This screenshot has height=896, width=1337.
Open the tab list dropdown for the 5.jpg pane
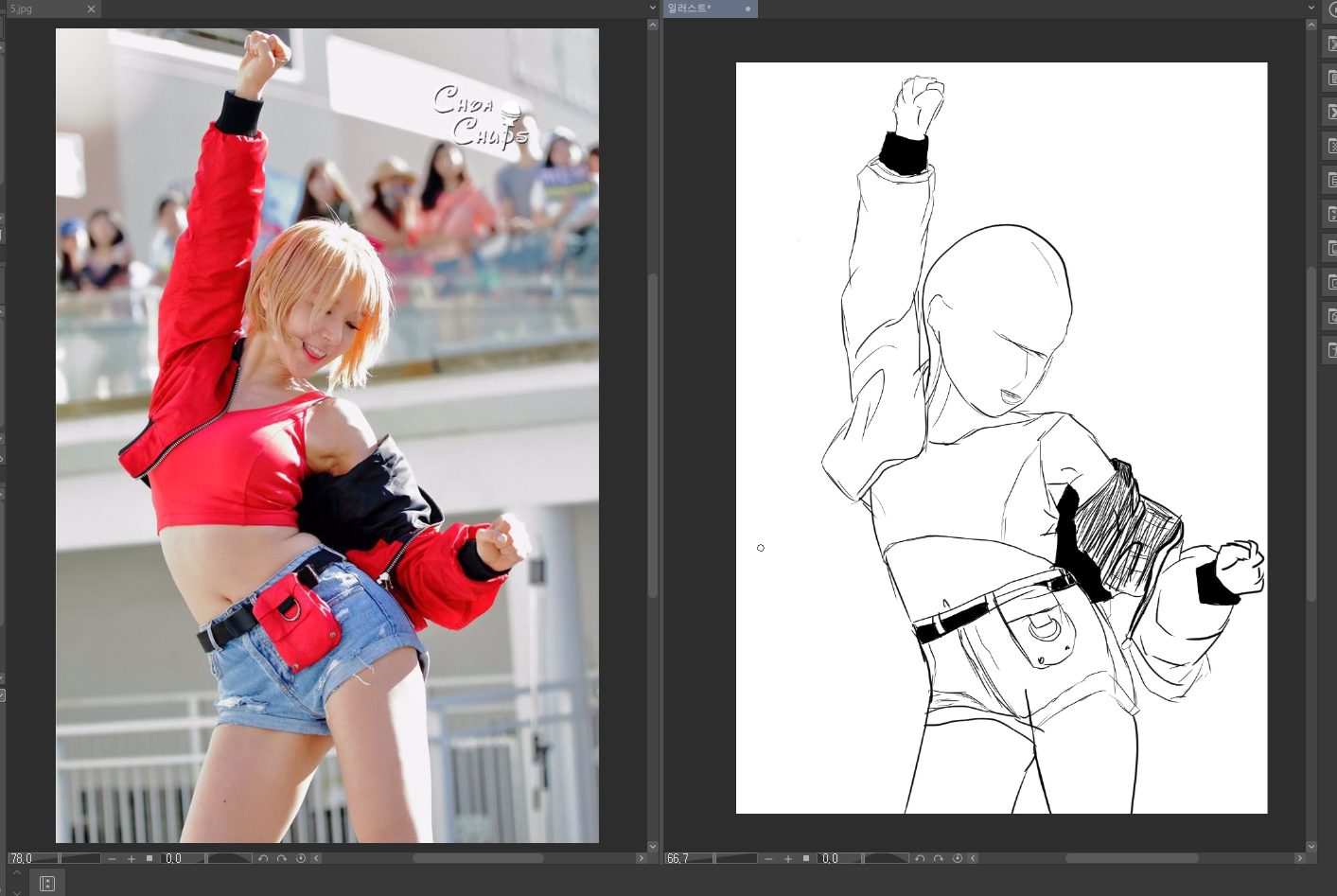pos(652,8)
